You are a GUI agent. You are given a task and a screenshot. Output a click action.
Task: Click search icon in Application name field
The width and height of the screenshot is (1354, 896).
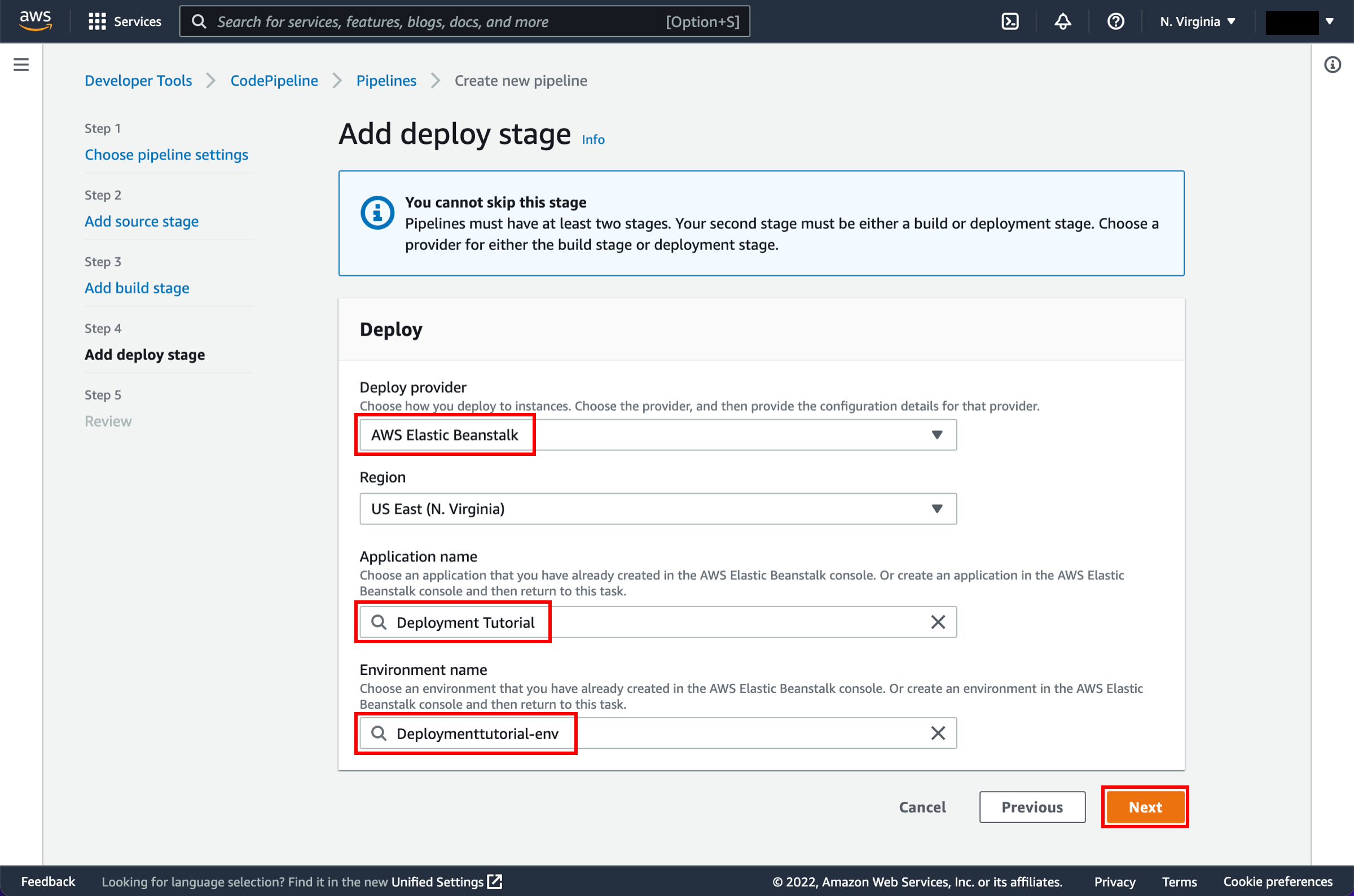[379, 622]
